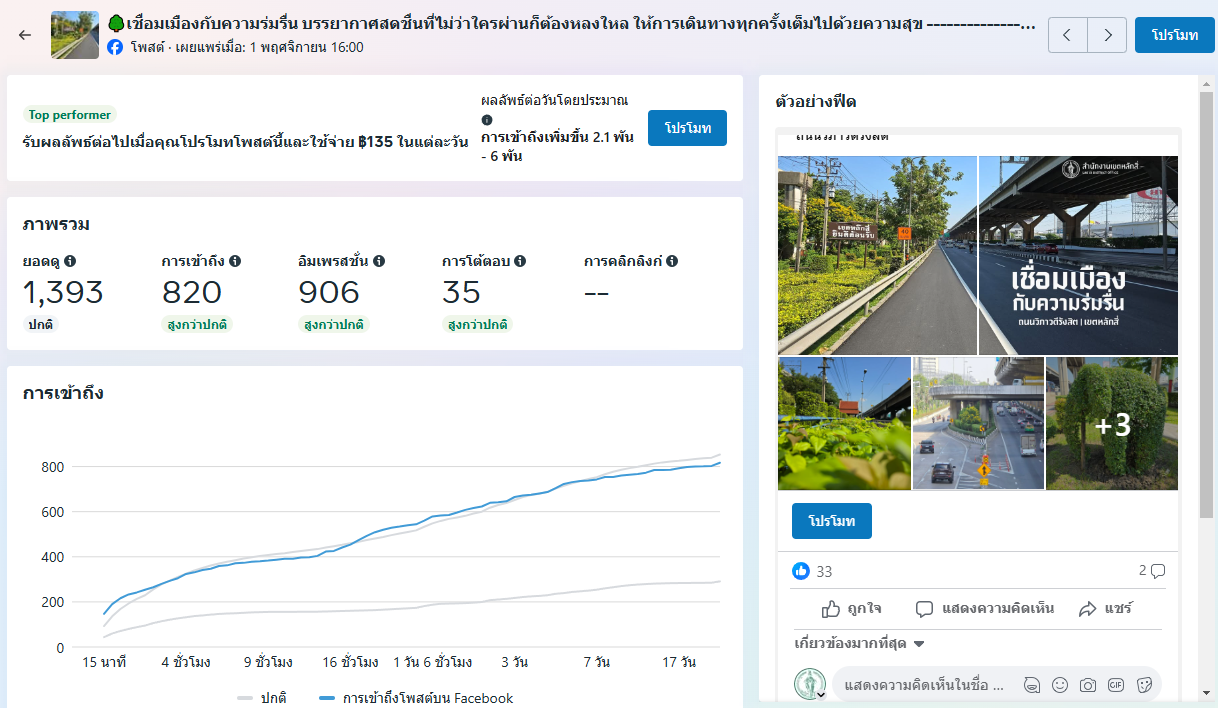
Task: Insert an emoji in the comment box
Action: (1060, 685)
